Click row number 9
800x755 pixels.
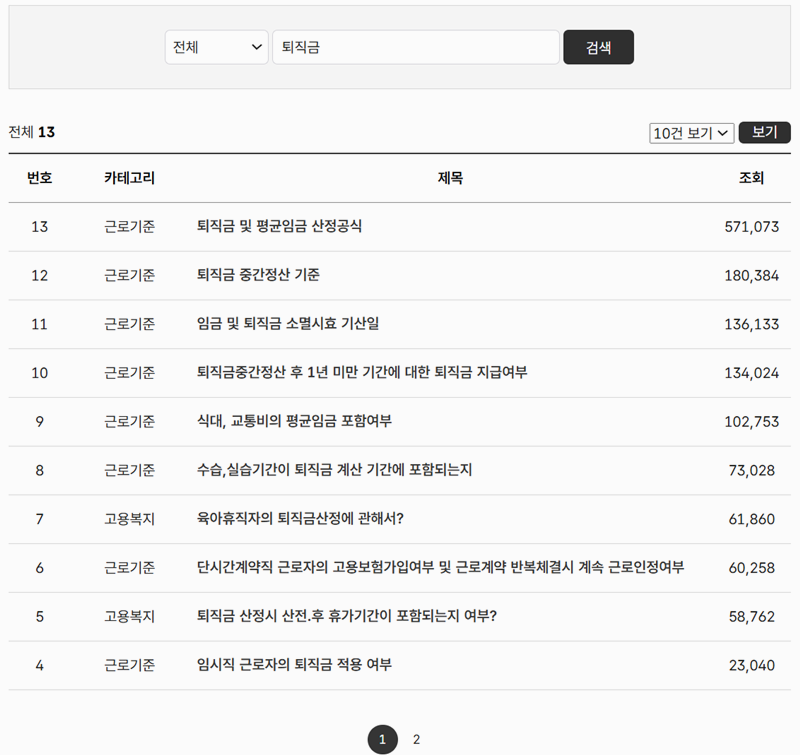click(x=39, y=421)
